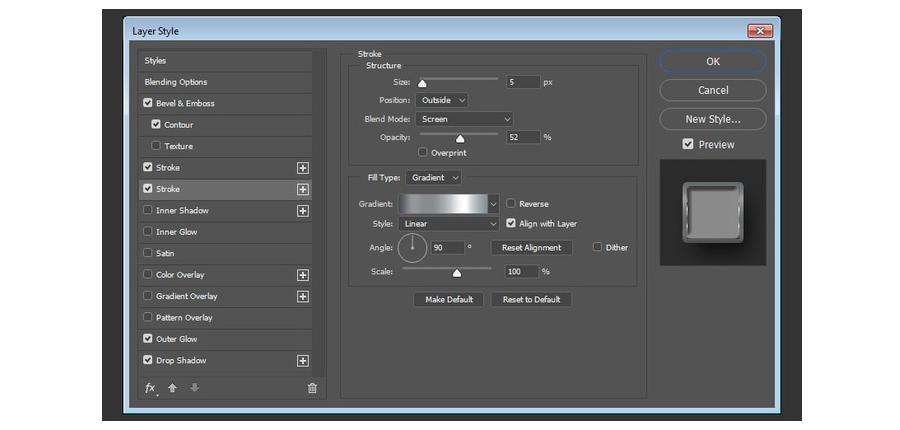
Task: Click the Opacity slider handle
Action: [460, 139]
